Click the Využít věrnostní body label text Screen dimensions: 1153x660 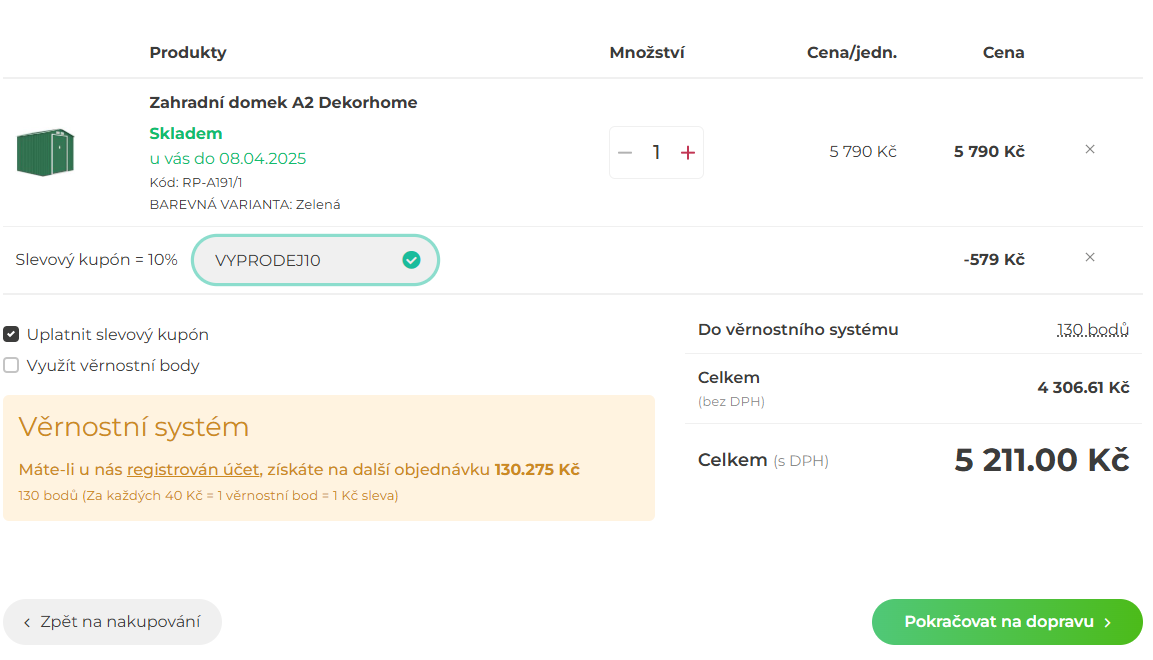click(113, 365)
